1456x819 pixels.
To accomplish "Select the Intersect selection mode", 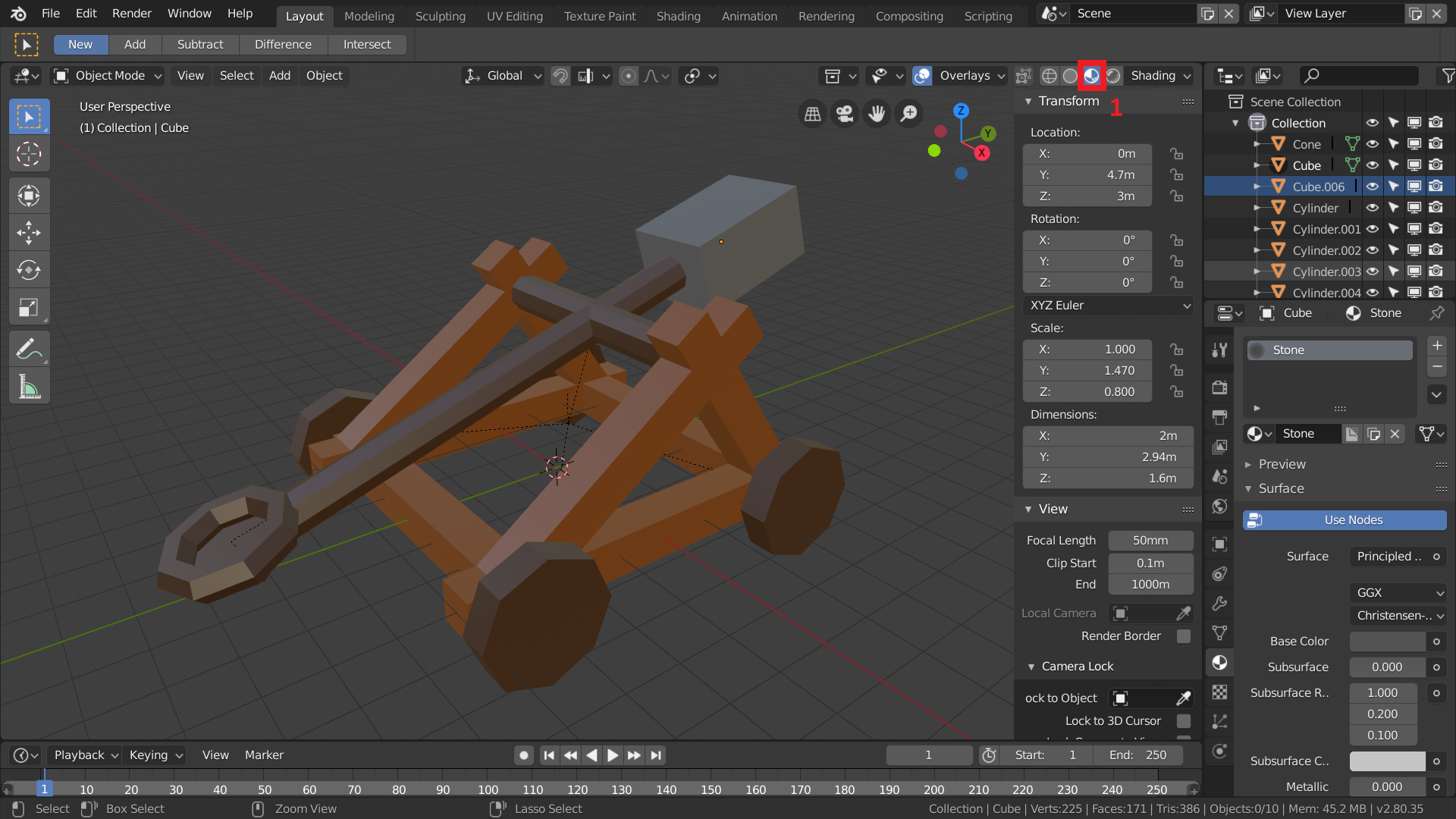I will pyautogui.click(x=367, y=45).
